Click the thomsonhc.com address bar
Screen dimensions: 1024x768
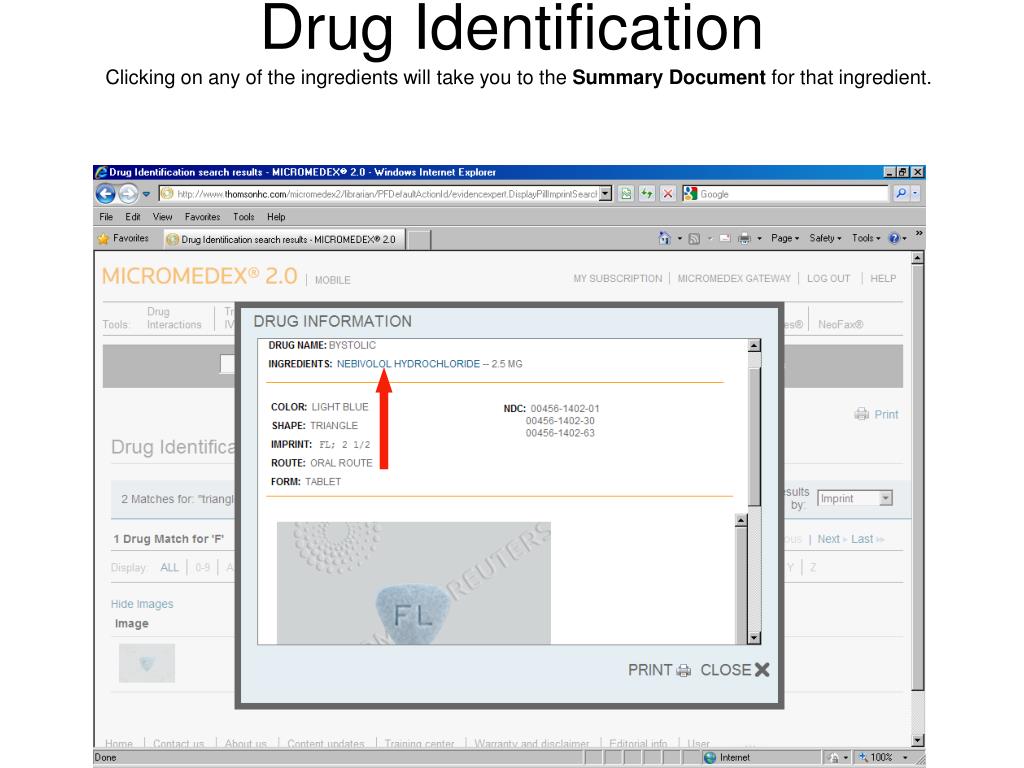coord(379,194)
